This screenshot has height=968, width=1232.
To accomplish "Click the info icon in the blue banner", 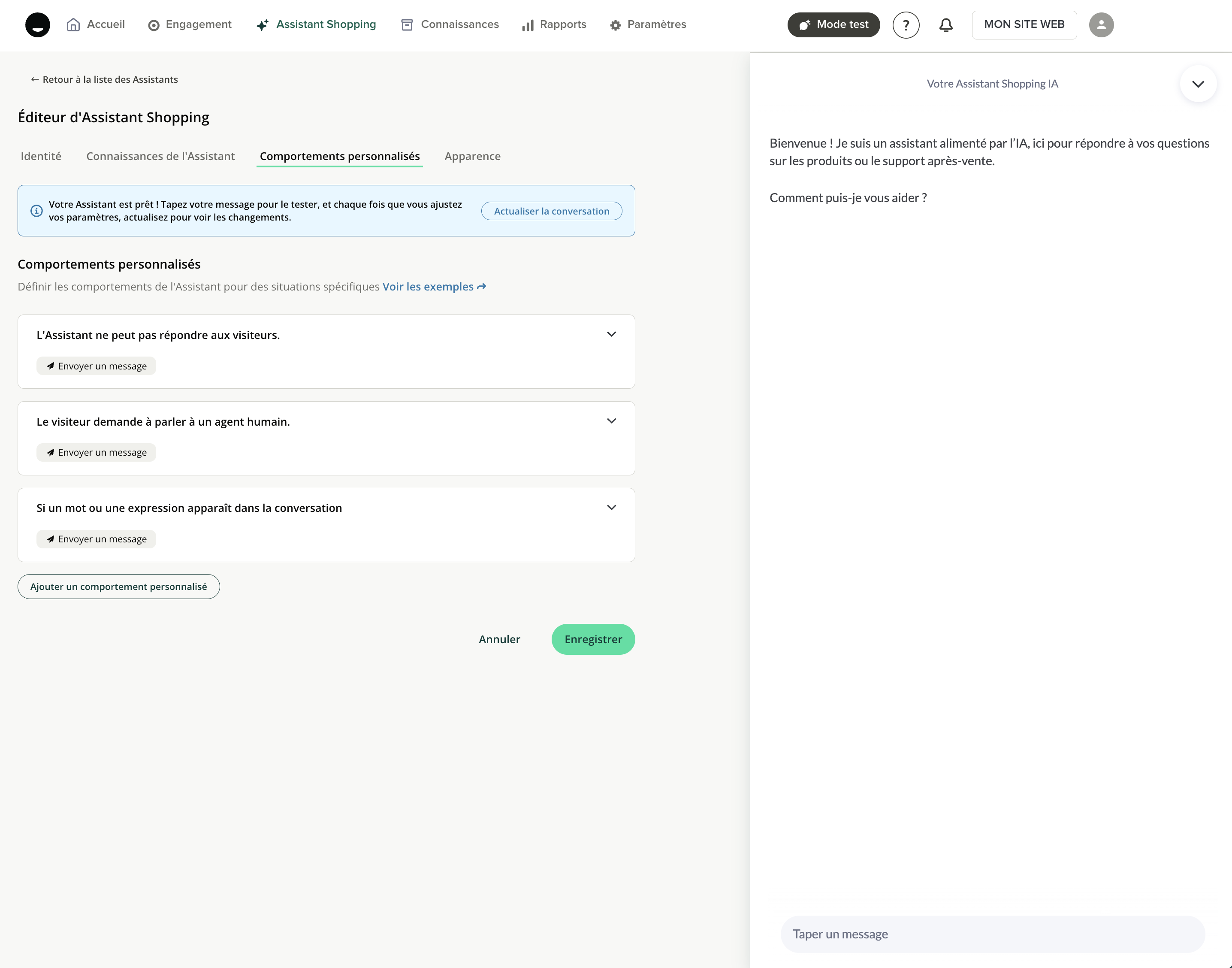I will tap(36, 211).
